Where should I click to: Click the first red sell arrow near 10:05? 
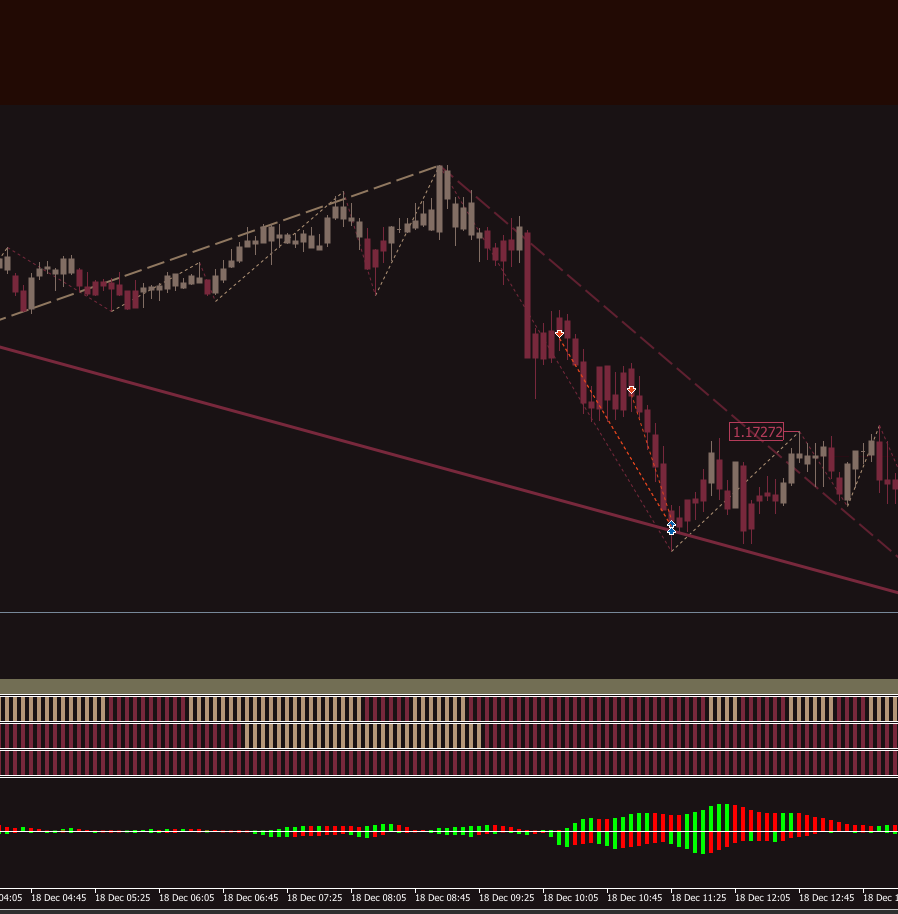point(559,334)
